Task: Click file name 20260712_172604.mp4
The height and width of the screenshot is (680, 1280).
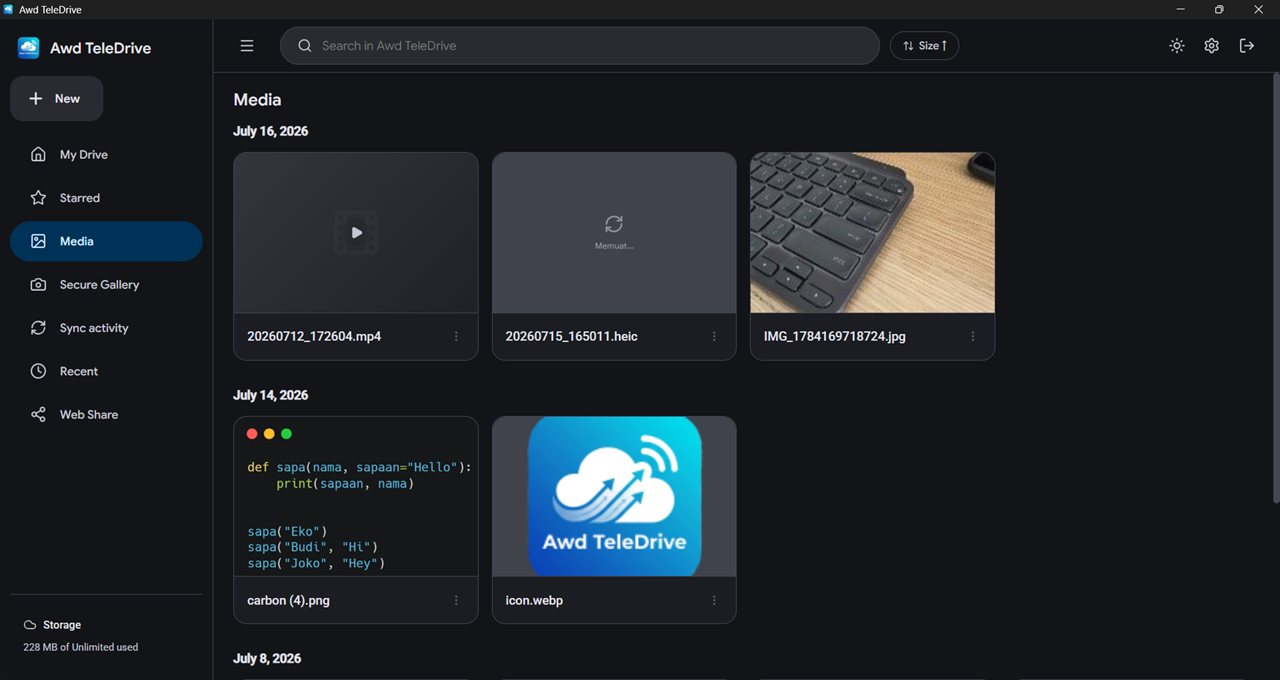Action: (314, 337)
